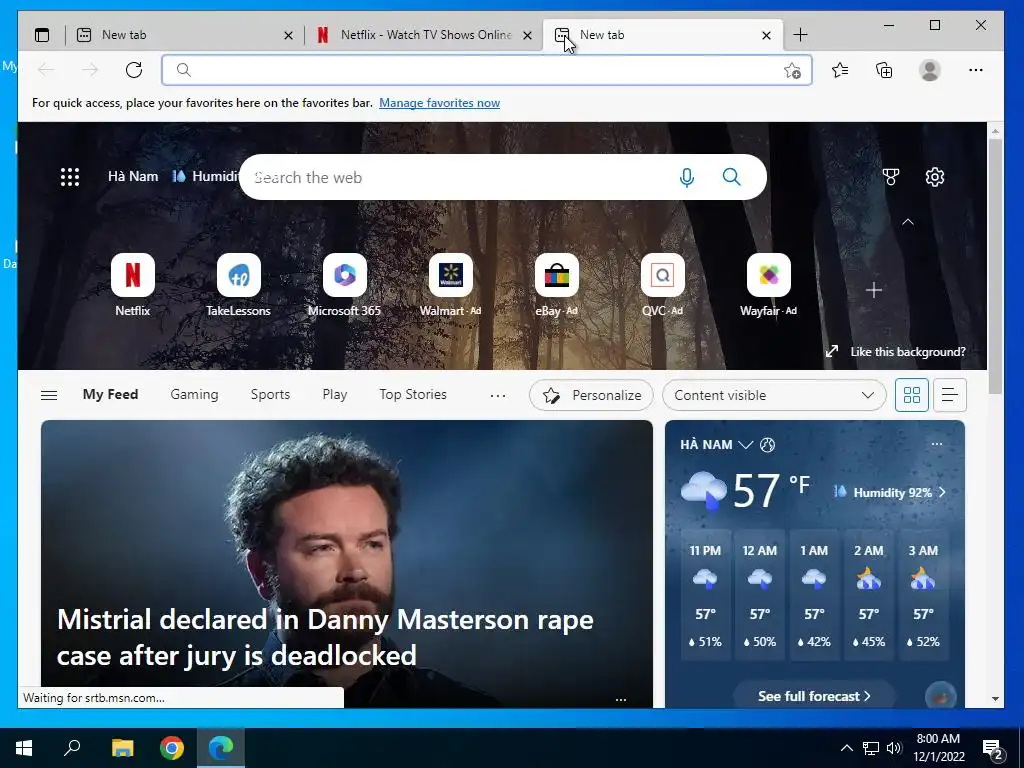Switch feed to list view layout
1024x768 pixels.
[950, 395]
